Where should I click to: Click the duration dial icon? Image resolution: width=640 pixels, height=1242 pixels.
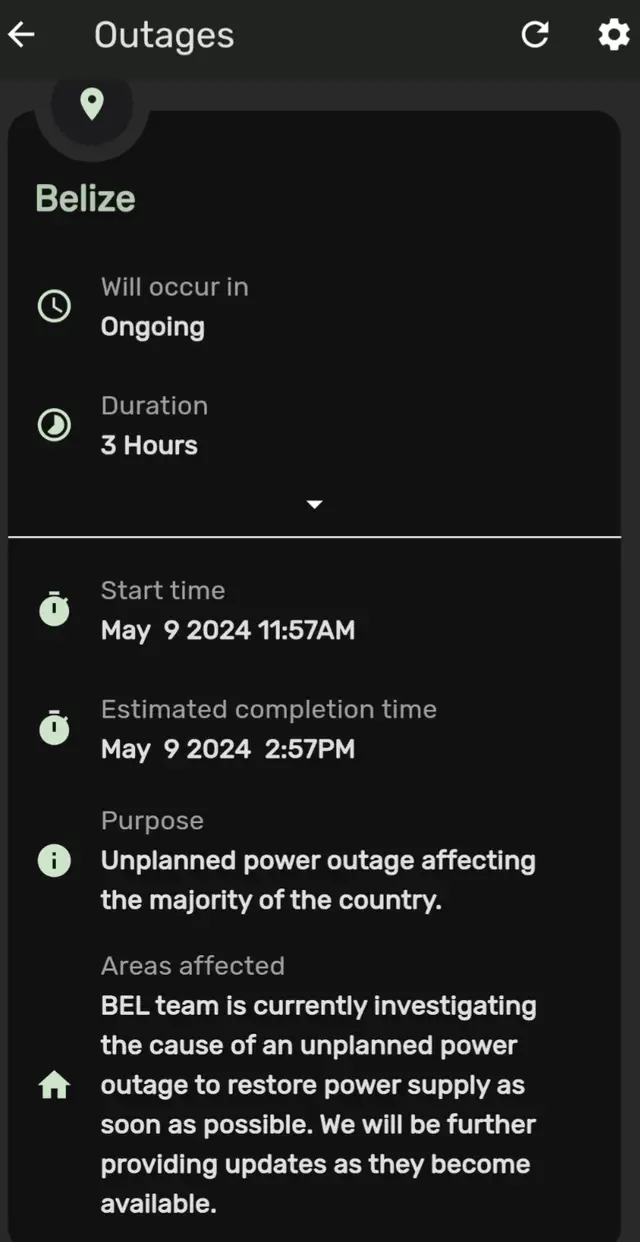pos(55,425)
